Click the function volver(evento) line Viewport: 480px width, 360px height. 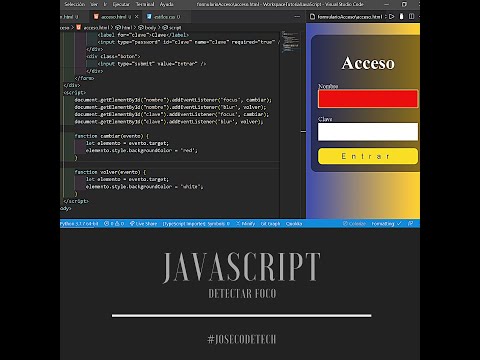pos(110,172)
